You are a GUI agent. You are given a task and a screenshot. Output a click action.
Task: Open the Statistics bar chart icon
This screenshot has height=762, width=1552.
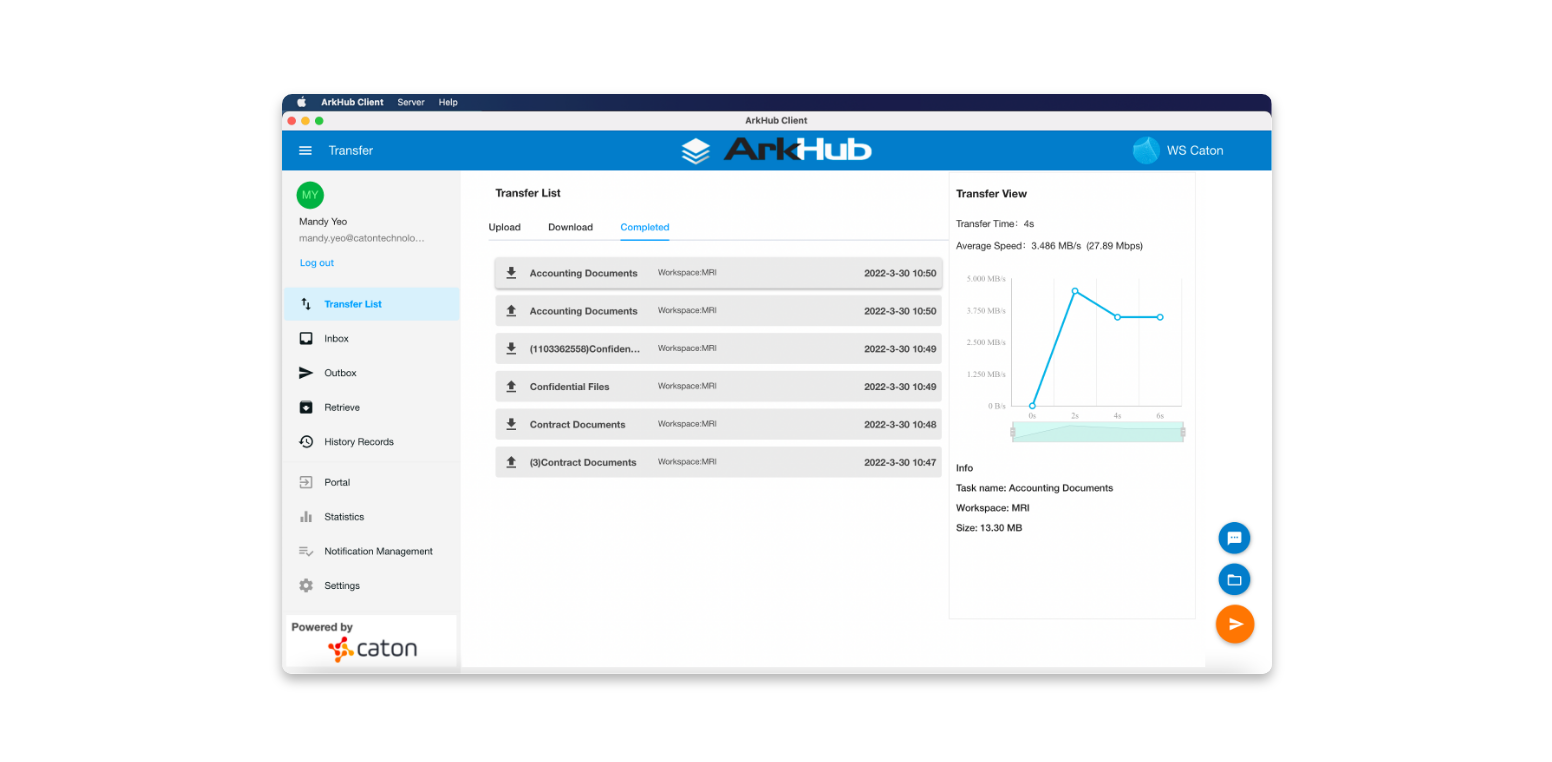click(x=306, y=517)
